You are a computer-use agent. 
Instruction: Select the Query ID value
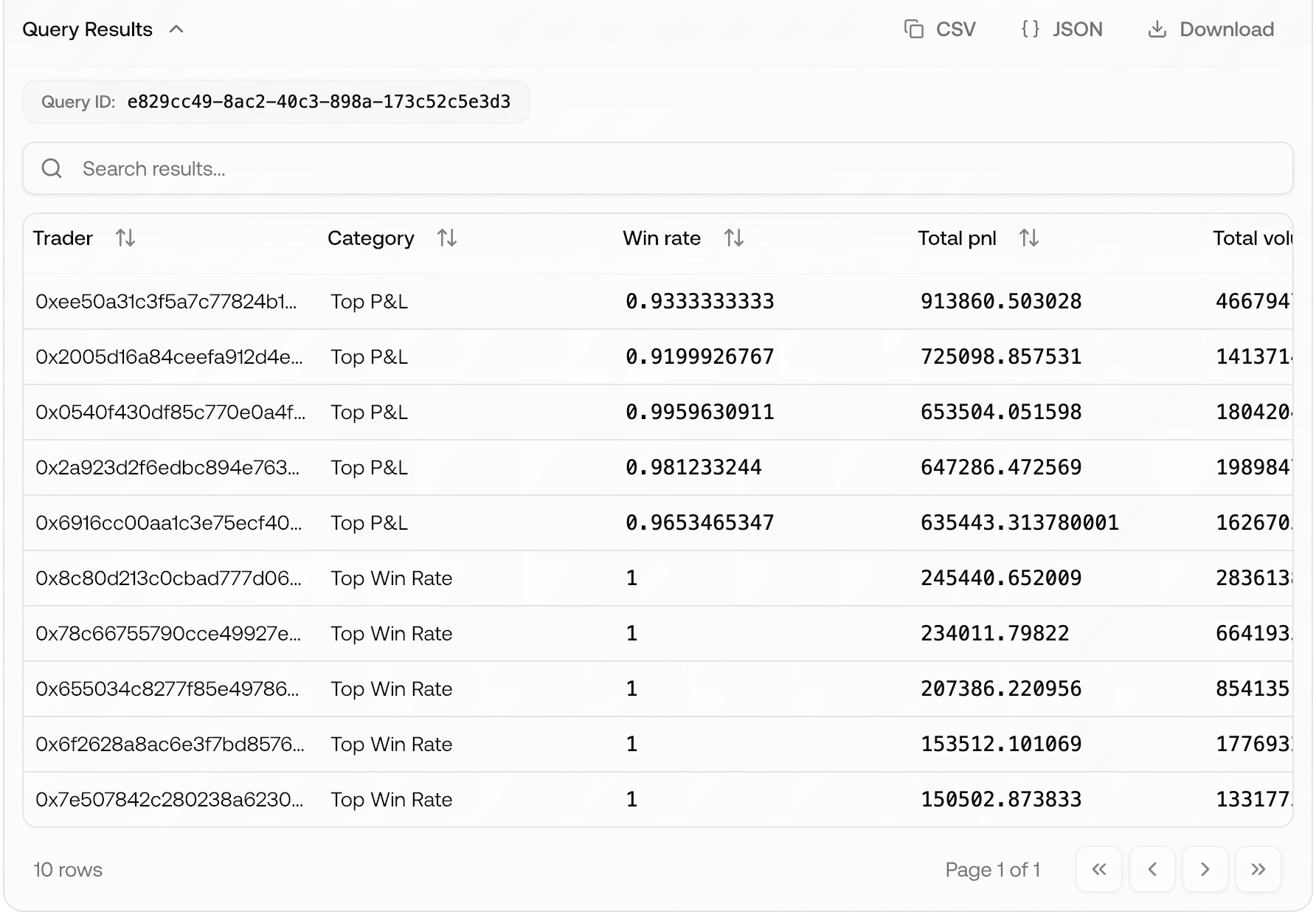click(319, 102)
